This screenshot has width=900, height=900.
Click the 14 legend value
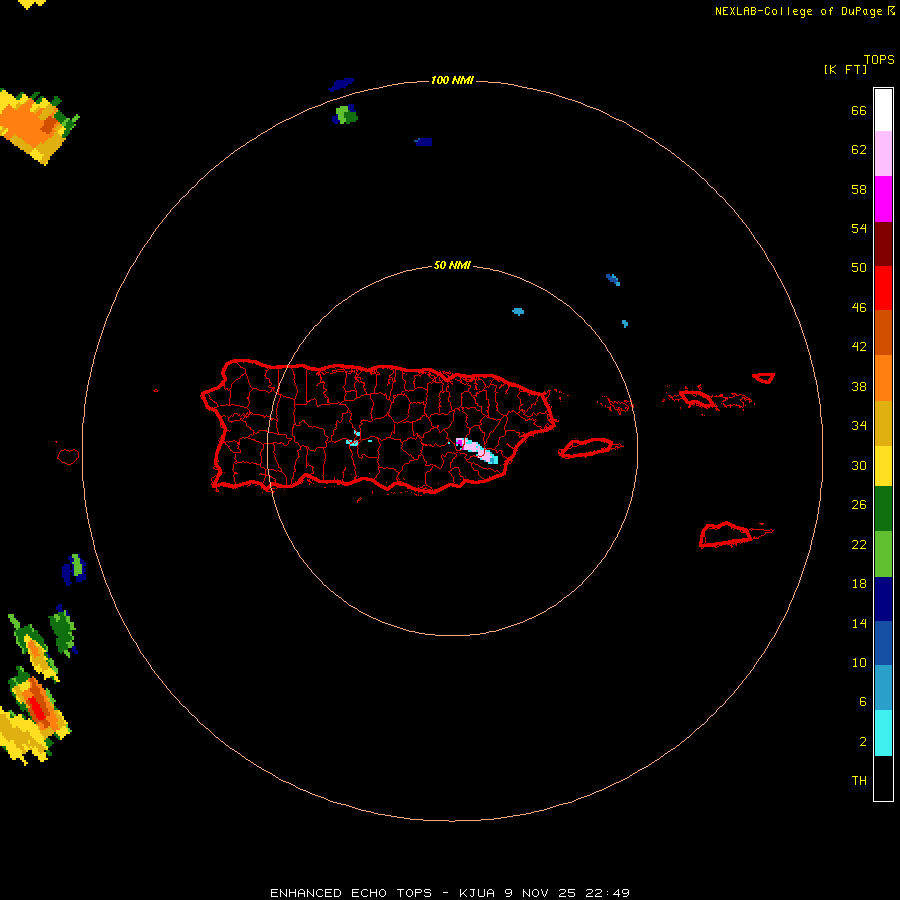tap(859, 623)
